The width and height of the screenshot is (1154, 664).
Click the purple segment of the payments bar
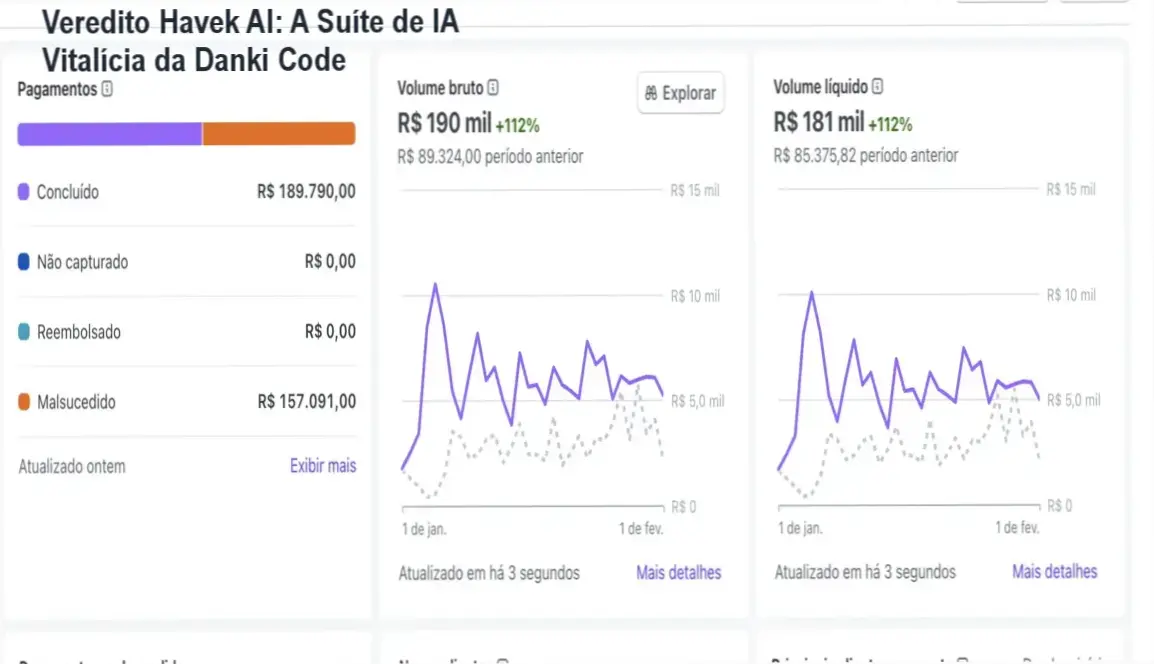pos(110,133)
